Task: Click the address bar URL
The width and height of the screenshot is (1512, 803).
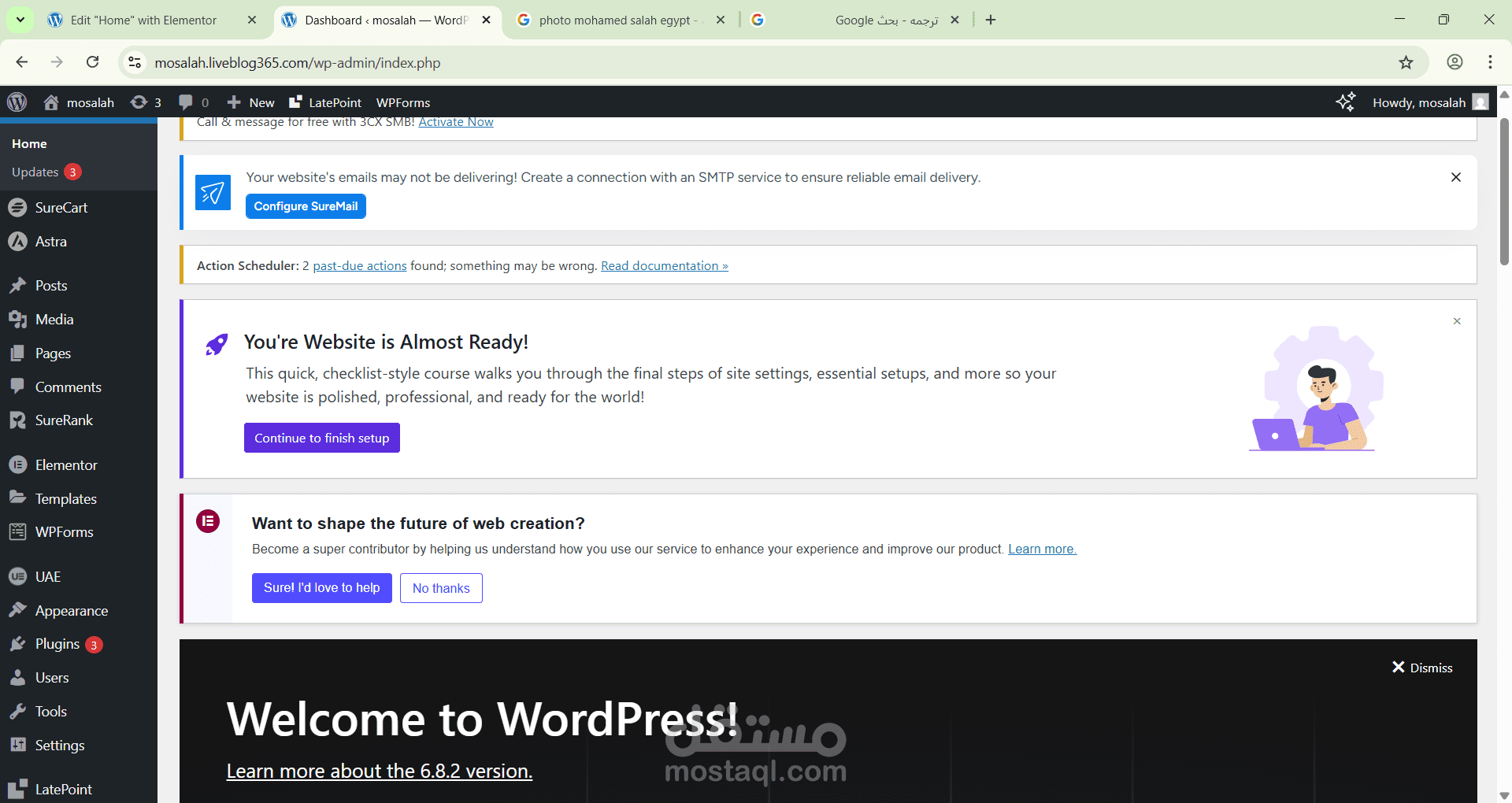Action: point(298,63)
